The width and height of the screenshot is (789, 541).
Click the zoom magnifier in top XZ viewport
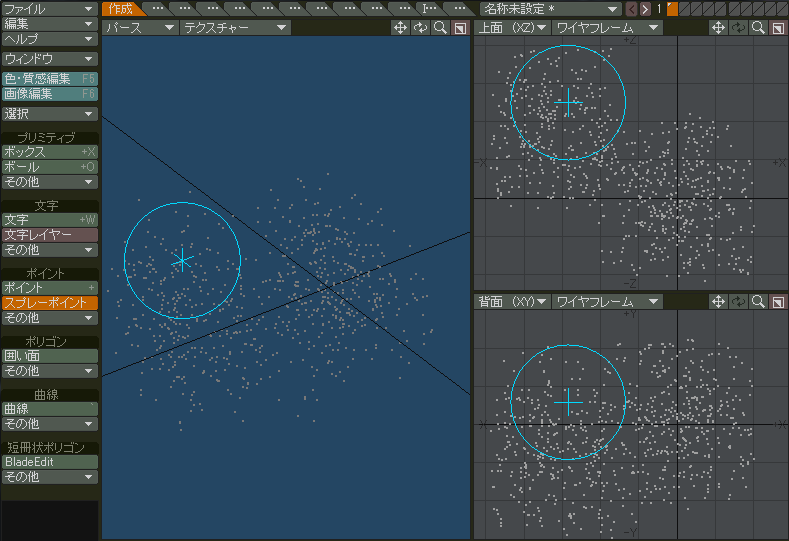click(x=758, y=28)
